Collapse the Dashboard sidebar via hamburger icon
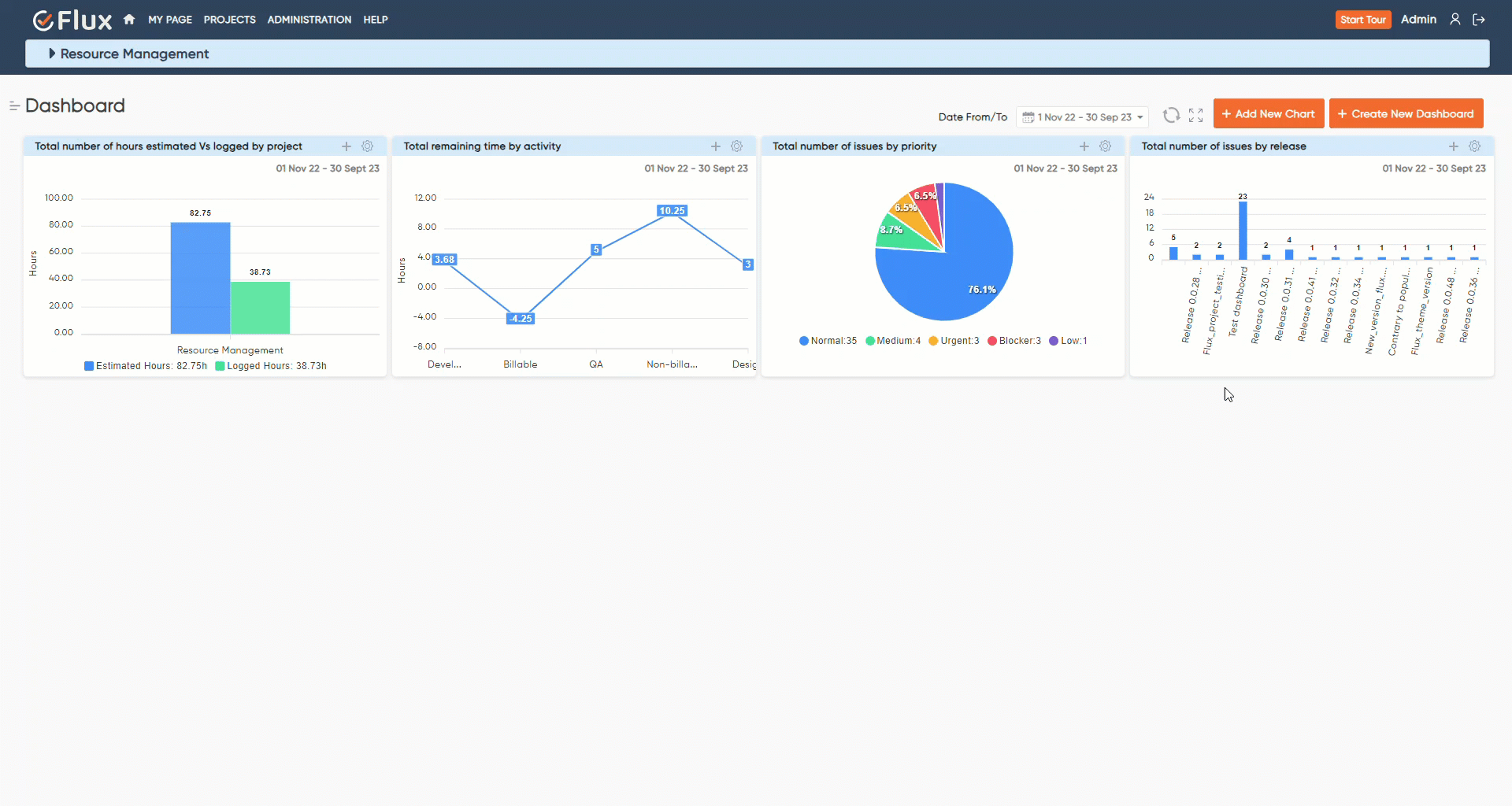The image size is (1512, 806). tap(13, 105)
